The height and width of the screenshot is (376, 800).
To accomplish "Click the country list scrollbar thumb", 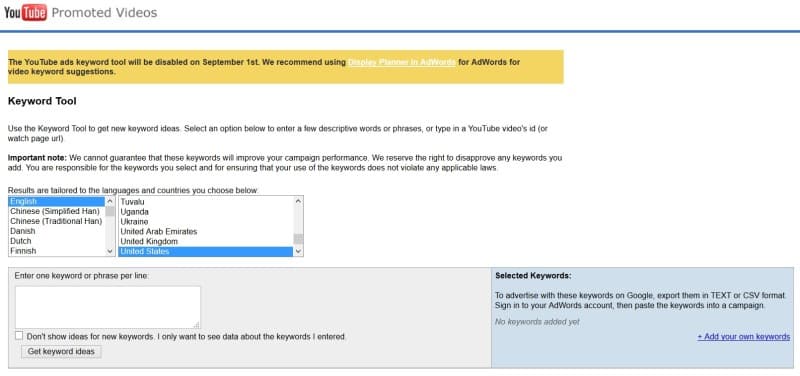I will (298, 239).
